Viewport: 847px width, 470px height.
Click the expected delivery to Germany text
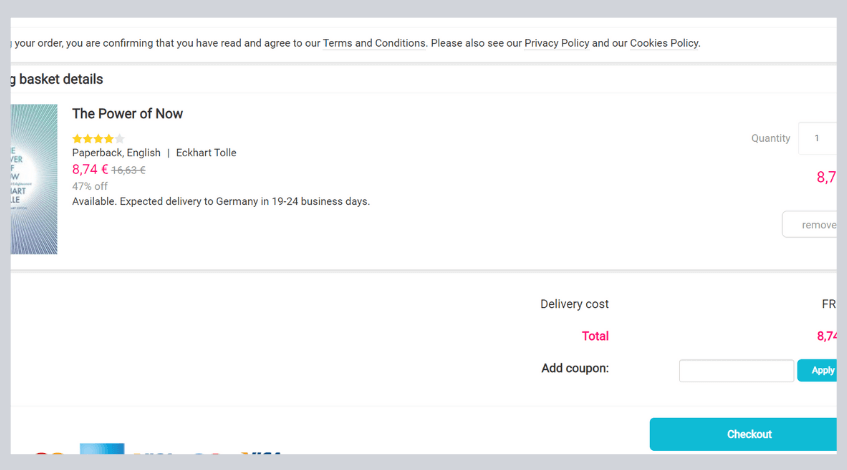(221, 202)
